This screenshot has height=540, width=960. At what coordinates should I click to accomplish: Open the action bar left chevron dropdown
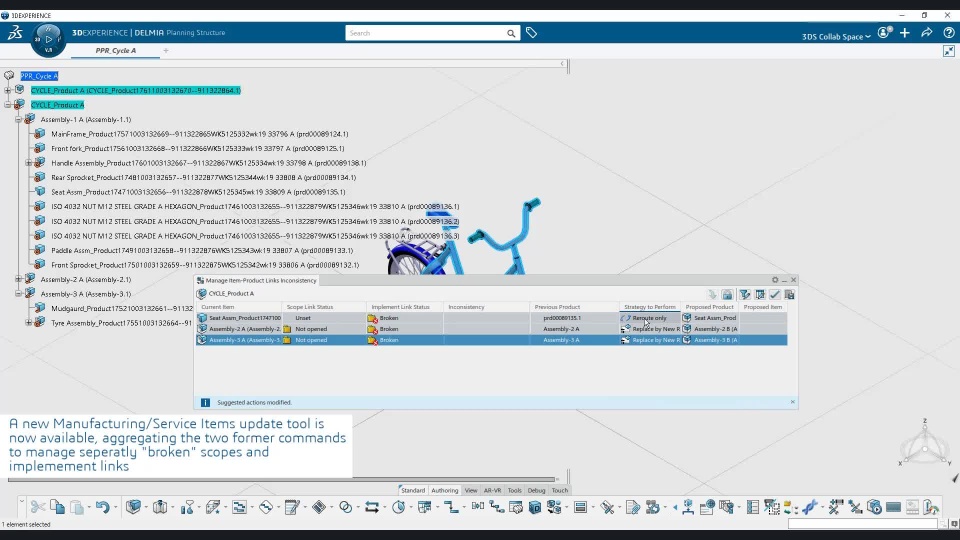(21, 501)
